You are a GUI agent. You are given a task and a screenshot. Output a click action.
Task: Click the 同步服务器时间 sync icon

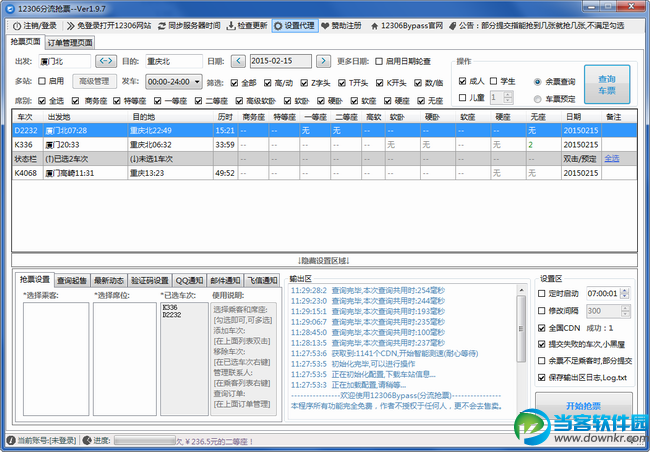point(162,26)
